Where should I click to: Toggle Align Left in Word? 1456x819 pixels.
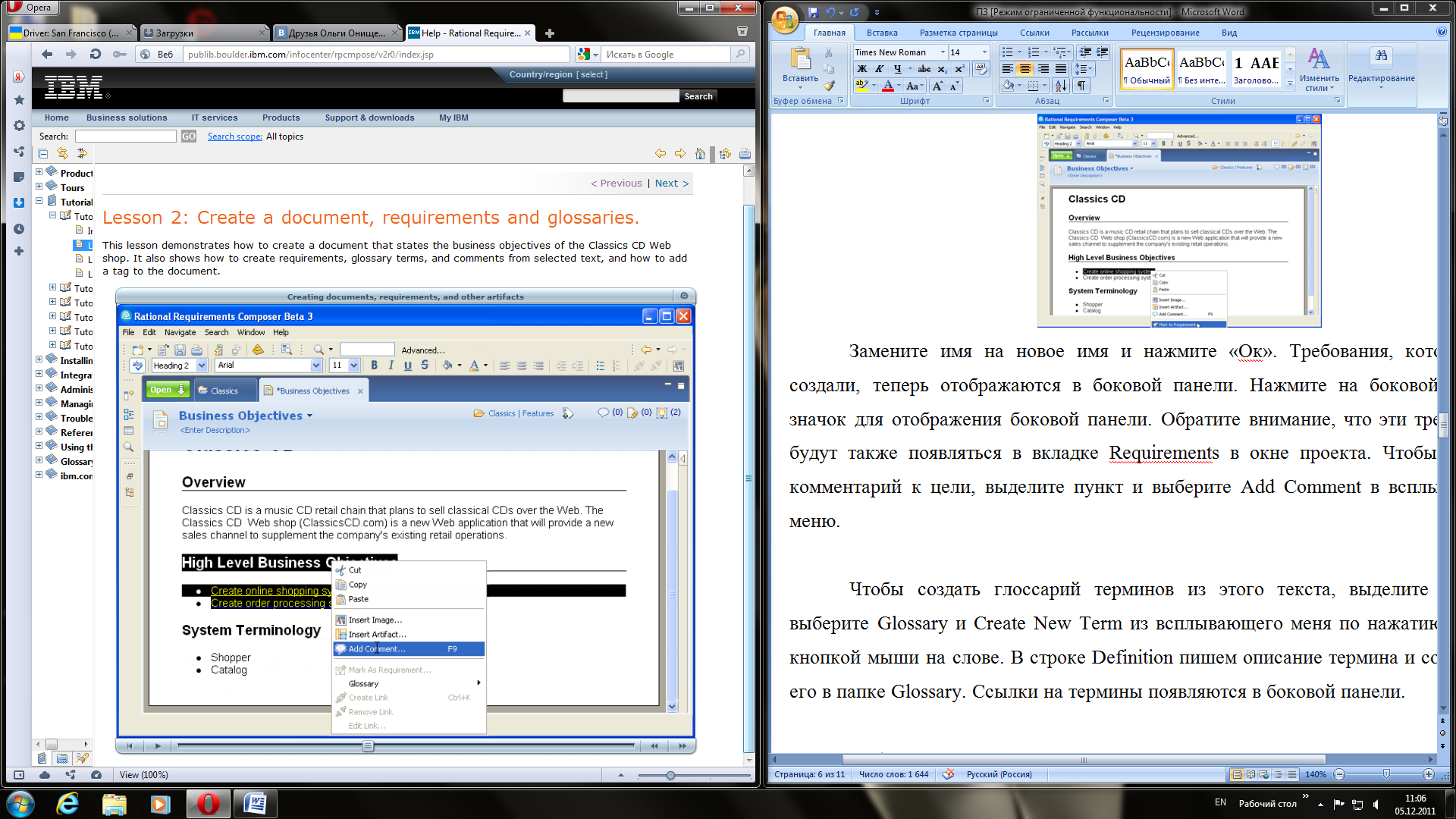[1008, 69]
